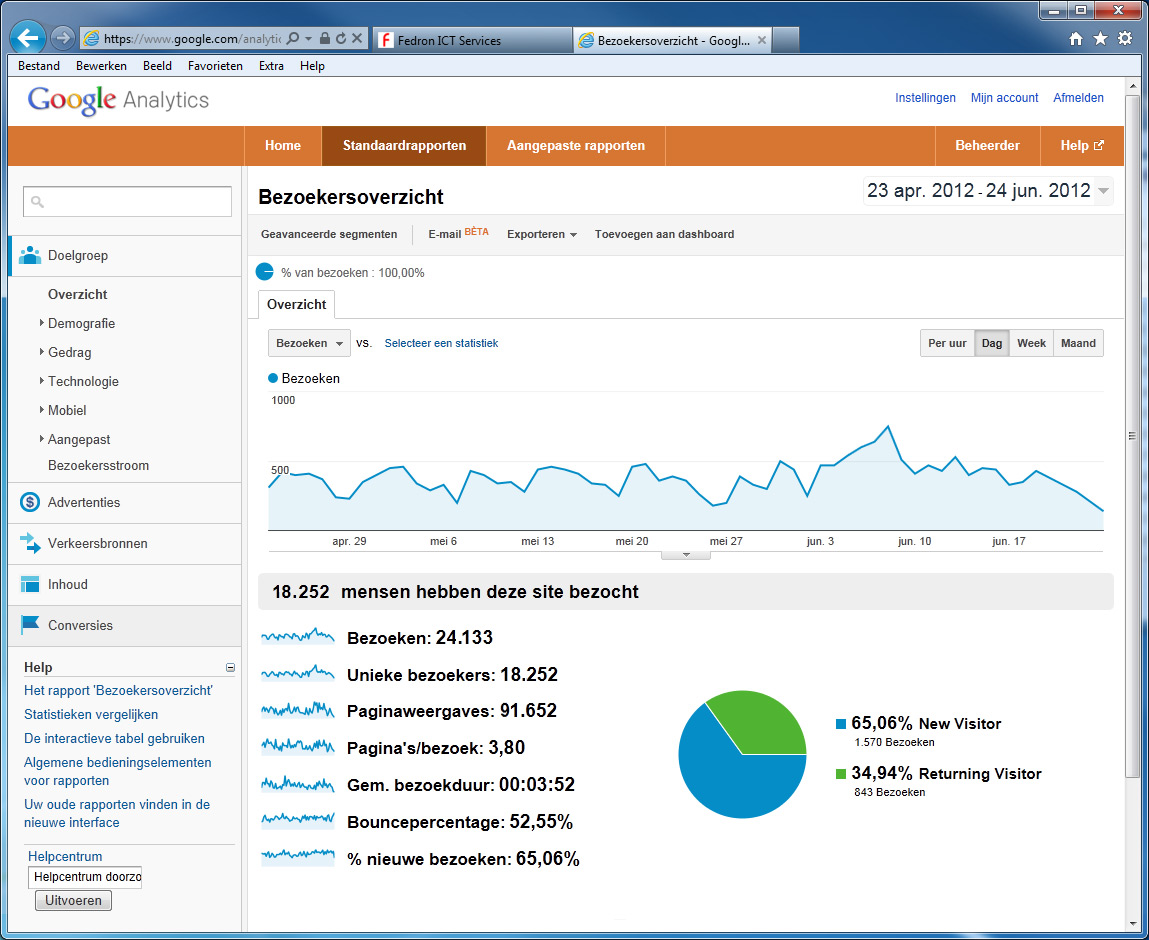Switch chart to Per uur view
Screen dimensions: 1149x940
click(x=947, y=343)
